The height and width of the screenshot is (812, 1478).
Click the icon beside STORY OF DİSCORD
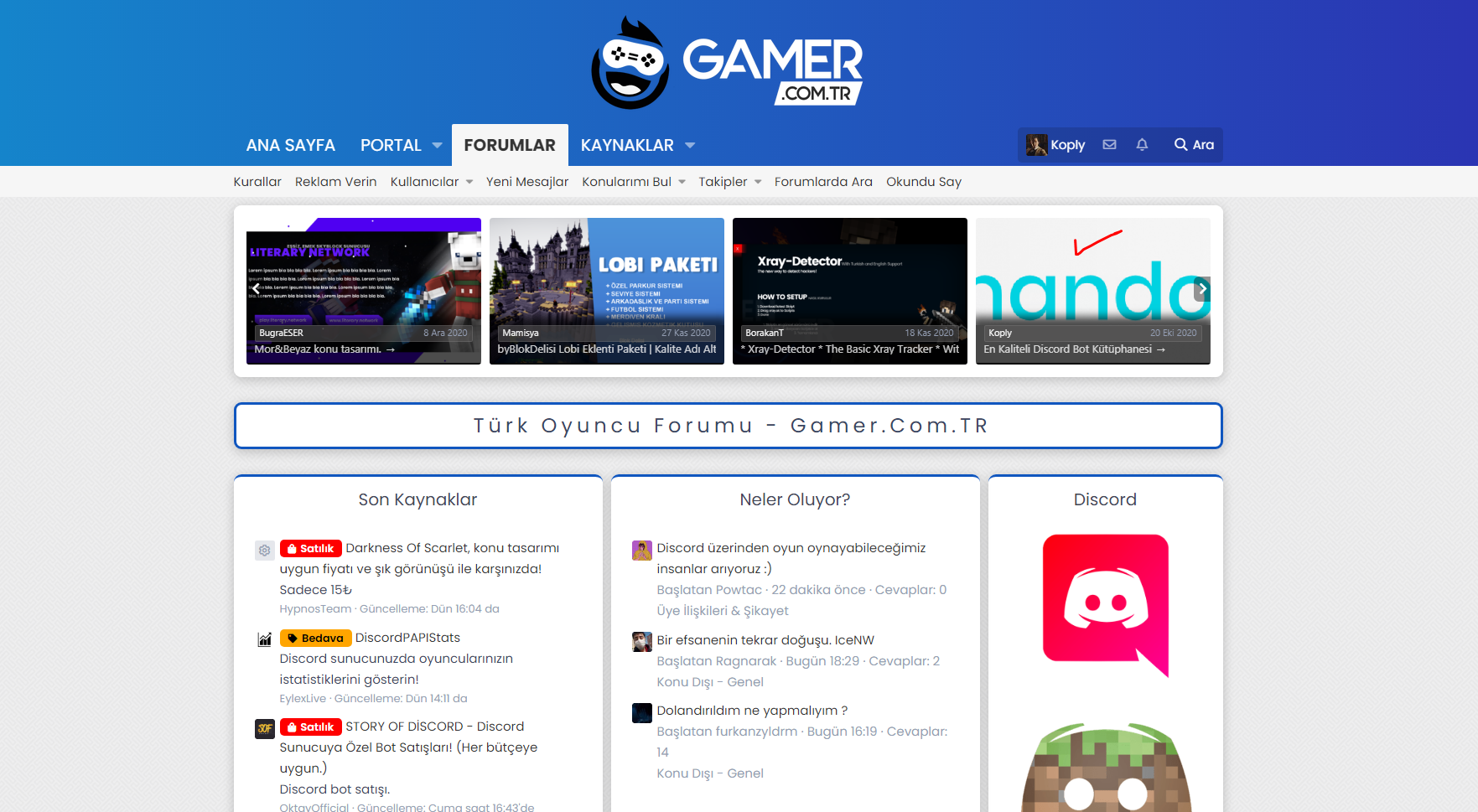pos(264,728)
